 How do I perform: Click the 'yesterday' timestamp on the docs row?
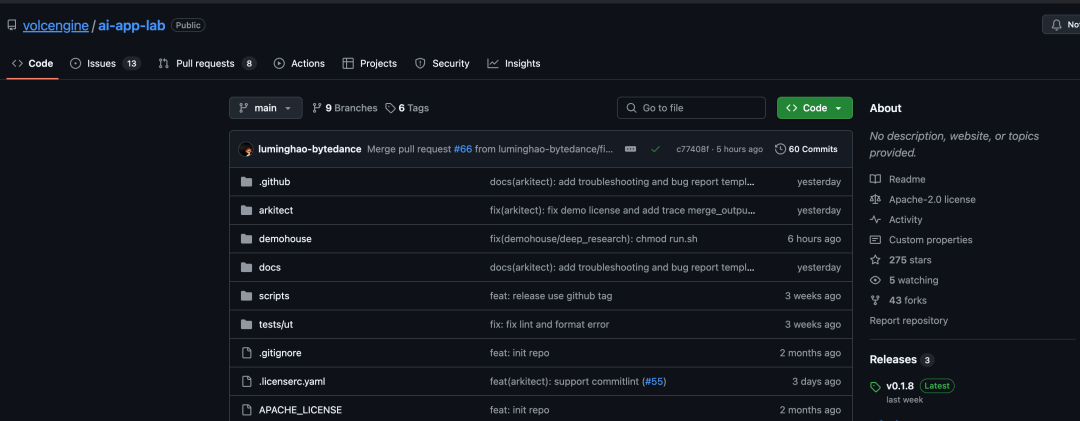tap(818, 267)
